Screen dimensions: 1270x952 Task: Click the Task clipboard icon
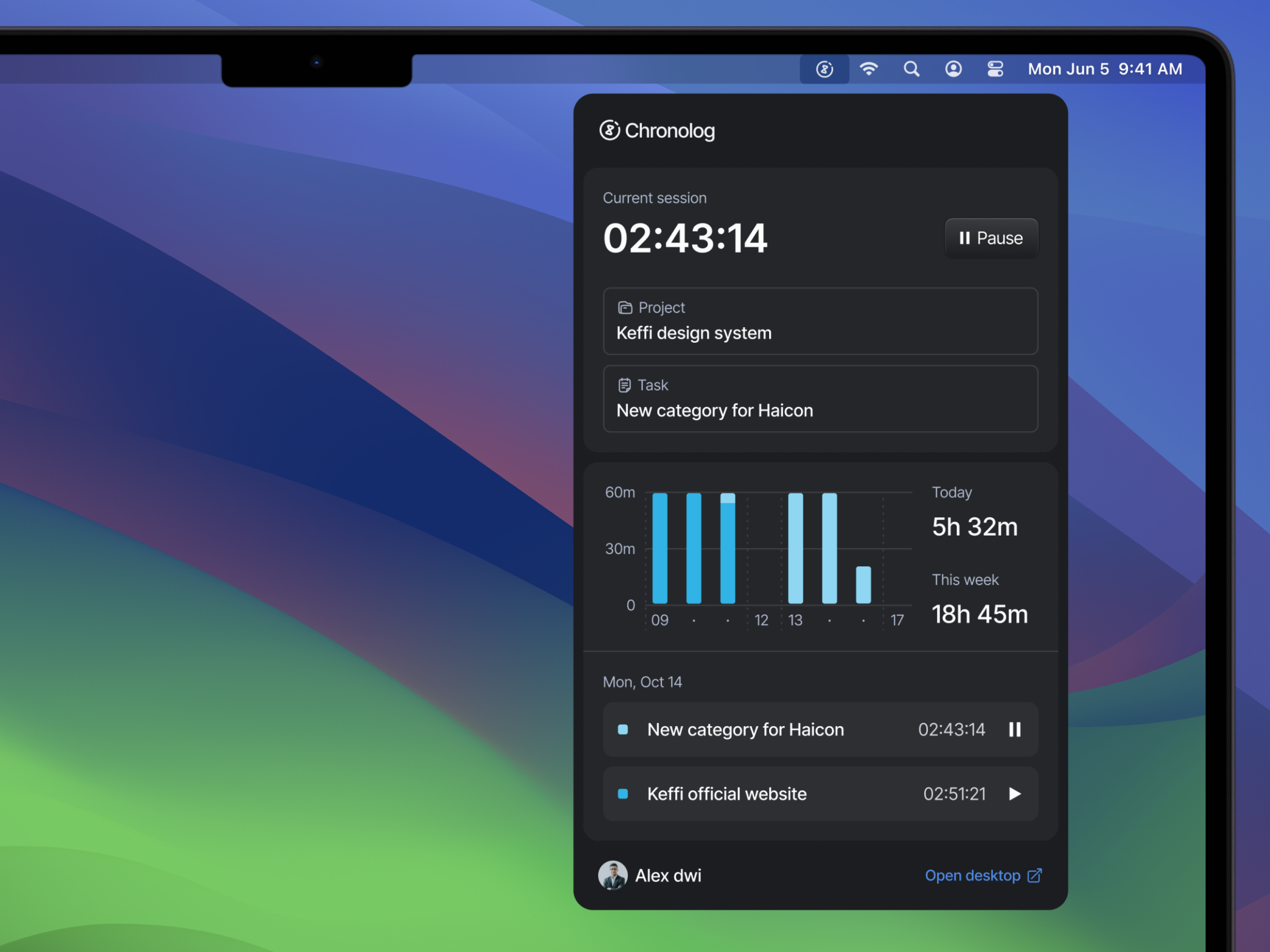625,385
